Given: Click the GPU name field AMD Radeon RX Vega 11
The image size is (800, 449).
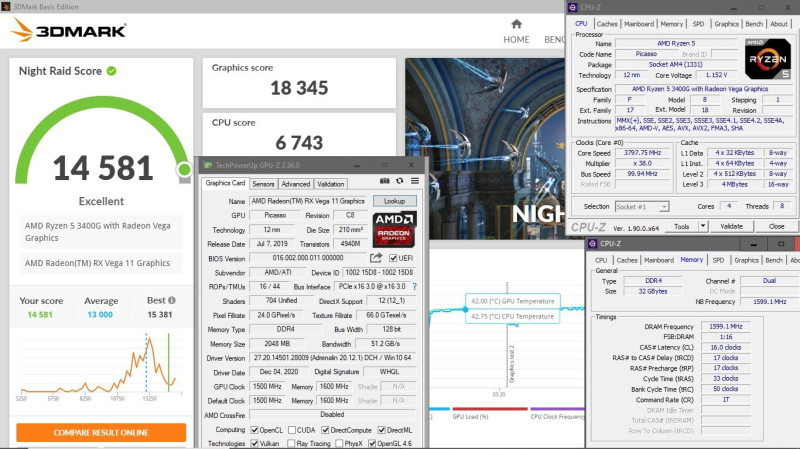Looking at the screenshot, I should pyautogui.click(x=308, y=201).
